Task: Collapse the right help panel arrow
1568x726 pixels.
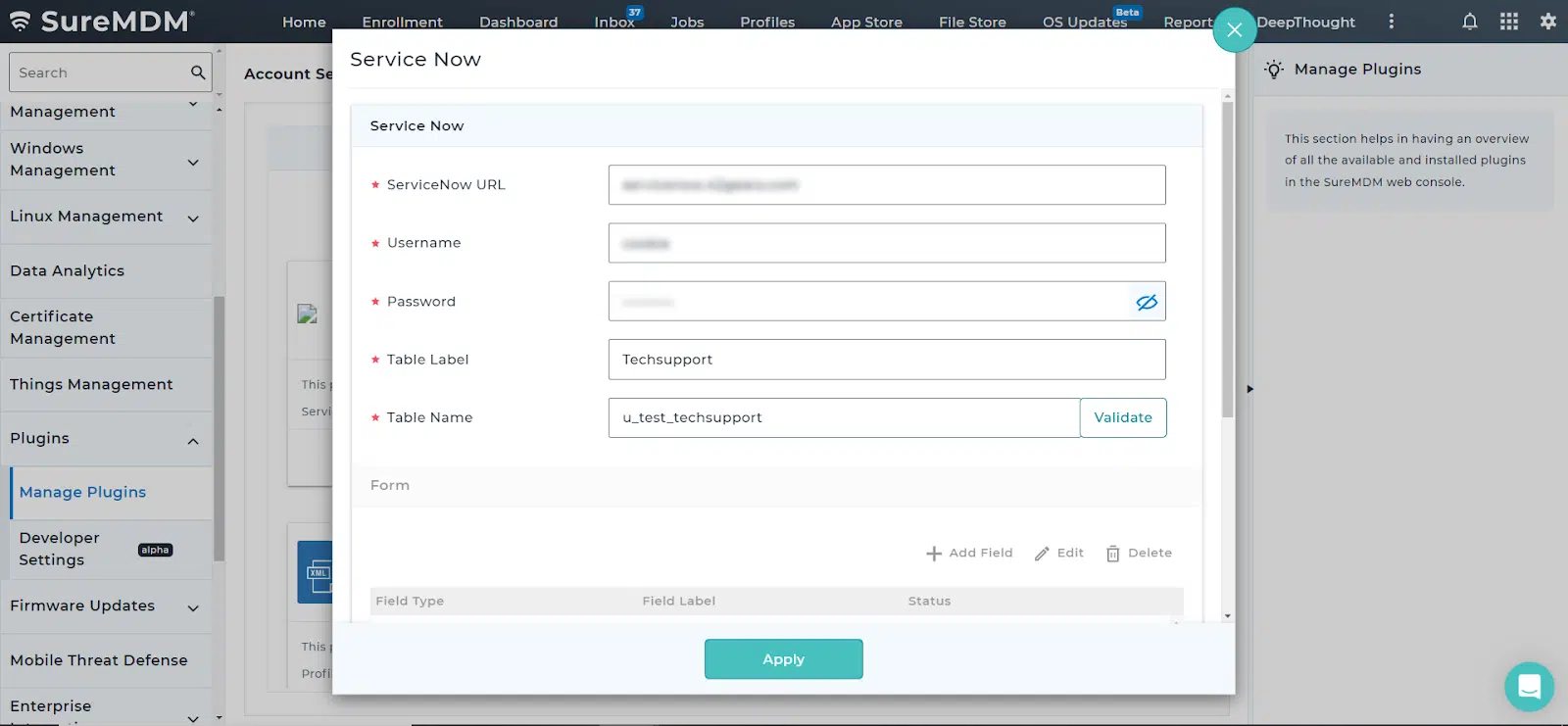Action: coord(1249,389)
